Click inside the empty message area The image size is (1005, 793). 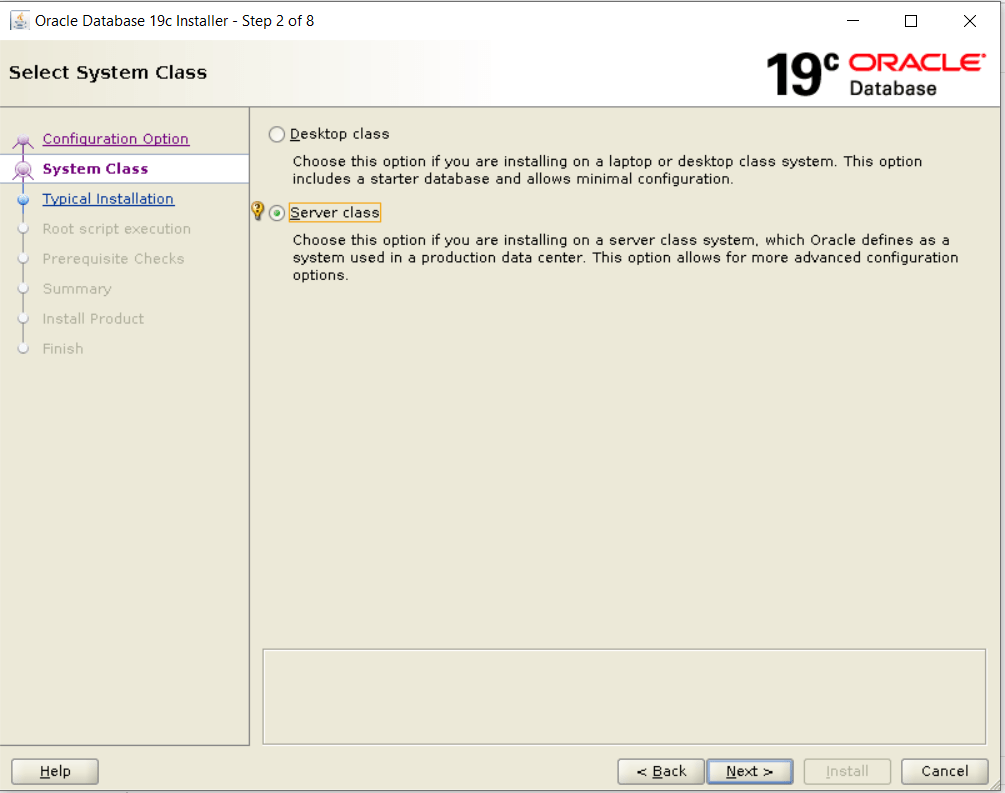tap(624, 697)
